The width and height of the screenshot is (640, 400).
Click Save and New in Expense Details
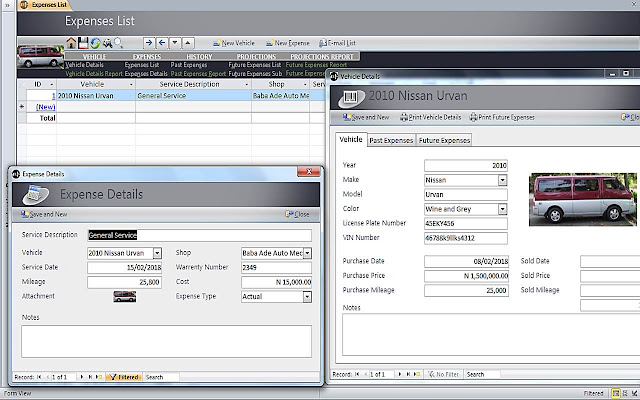coord(44,214)
